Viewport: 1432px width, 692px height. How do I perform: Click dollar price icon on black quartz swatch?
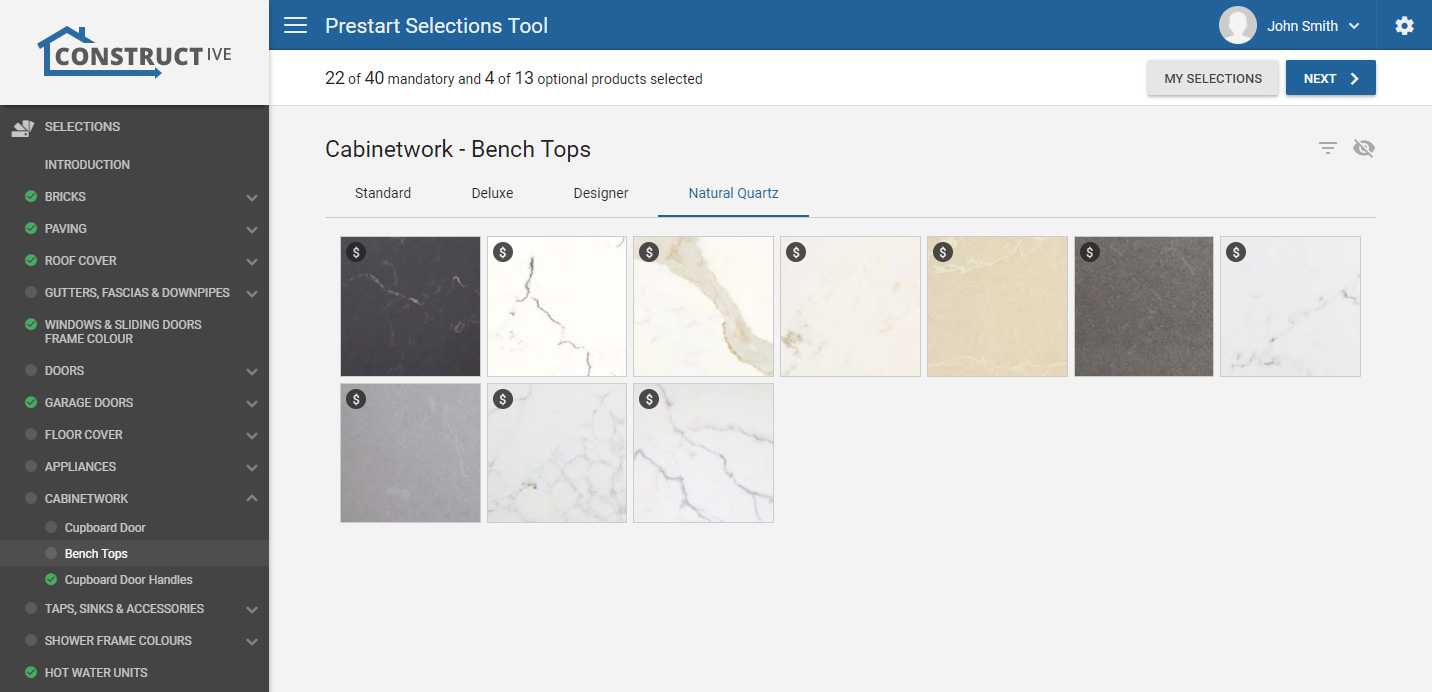(x=356, y=252)
